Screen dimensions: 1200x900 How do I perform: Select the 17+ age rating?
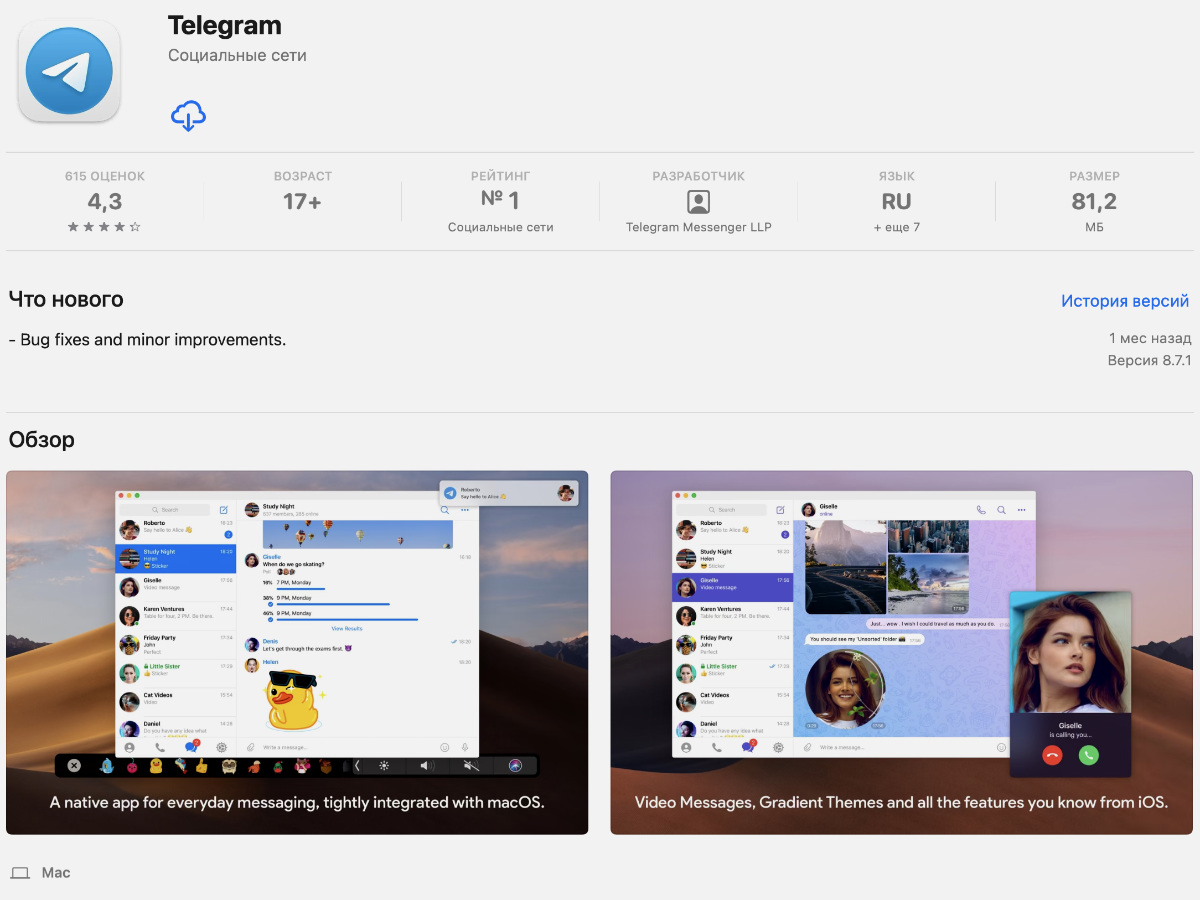click(302, 202)
